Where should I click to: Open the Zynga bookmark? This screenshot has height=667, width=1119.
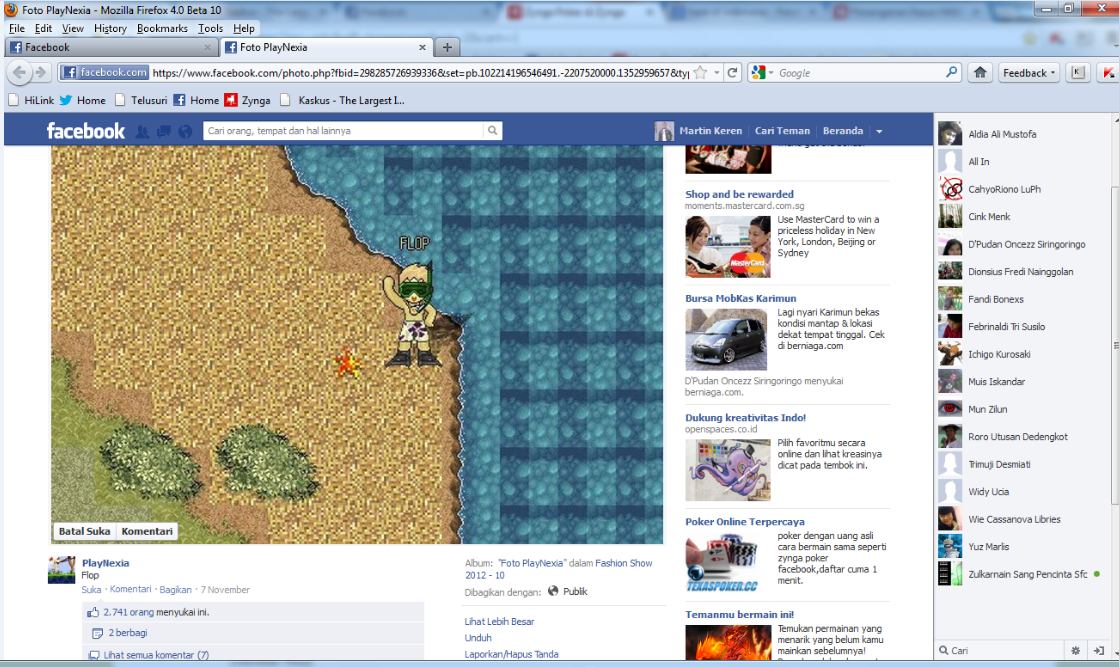click(x=248, y=101)
